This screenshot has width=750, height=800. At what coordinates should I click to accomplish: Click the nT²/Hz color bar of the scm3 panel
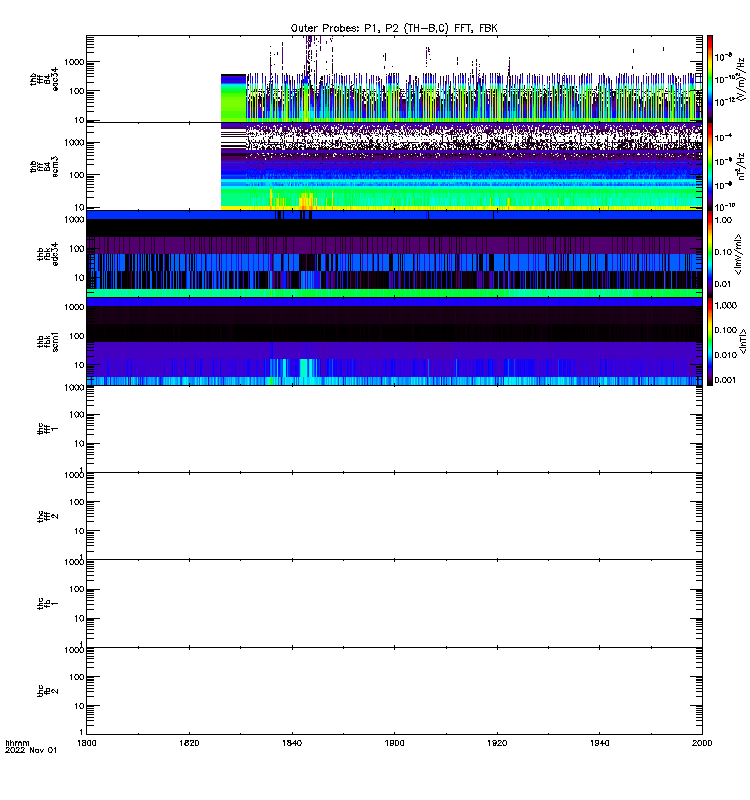tap(710, 166)
